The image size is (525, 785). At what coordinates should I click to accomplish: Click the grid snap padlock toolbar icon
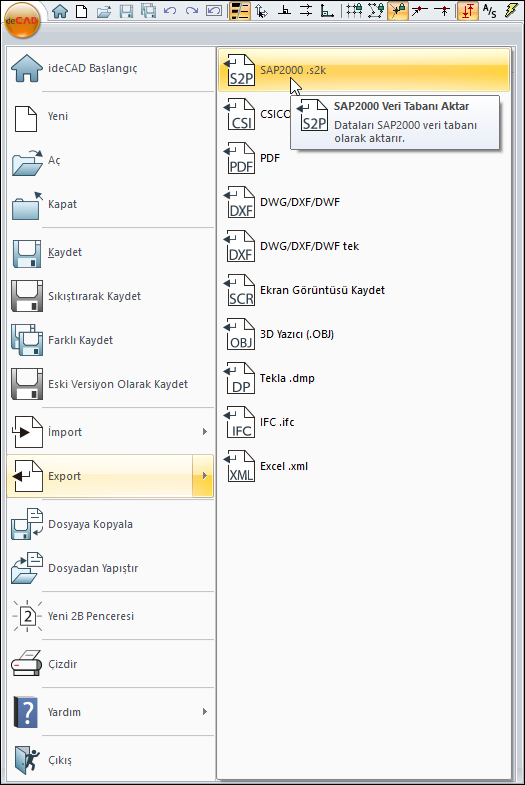pos(354,11)
